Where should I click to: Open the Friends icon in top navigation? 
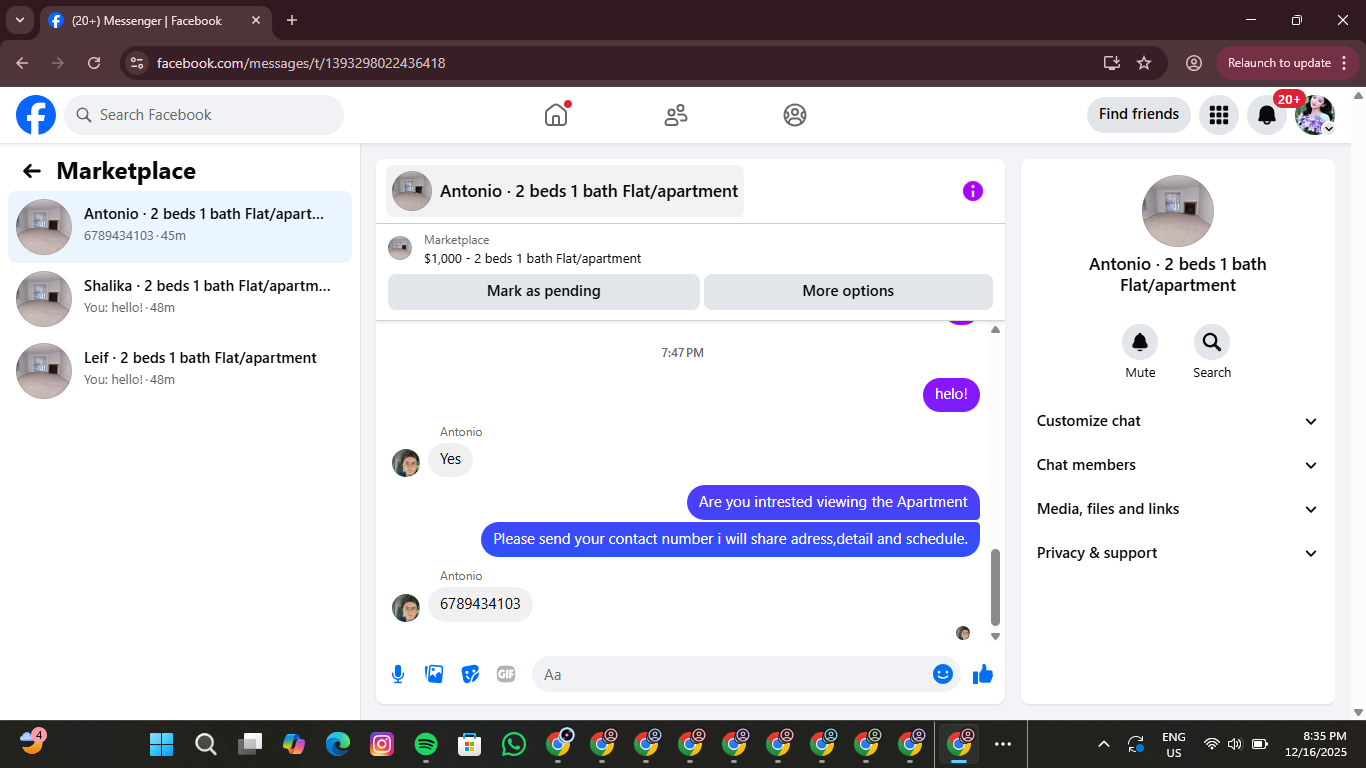[676, 115]
